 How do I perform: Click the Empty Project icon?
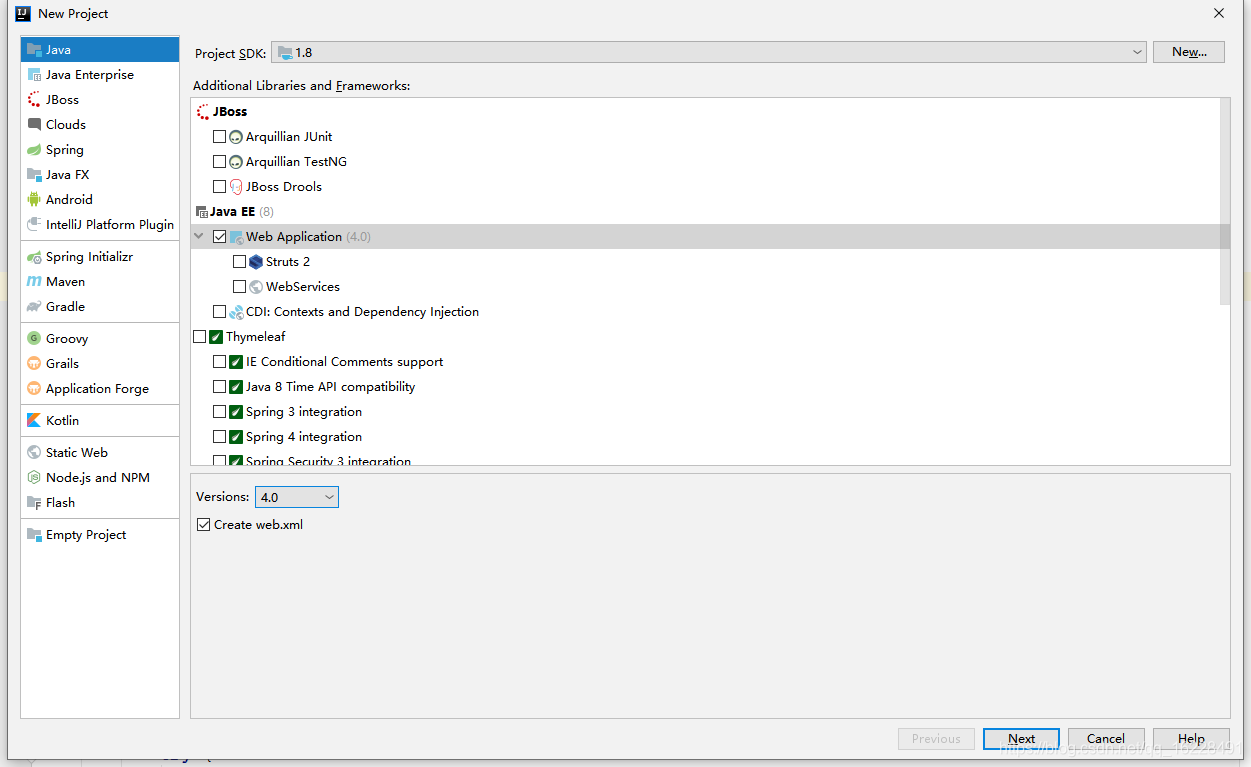coord(34,534)
